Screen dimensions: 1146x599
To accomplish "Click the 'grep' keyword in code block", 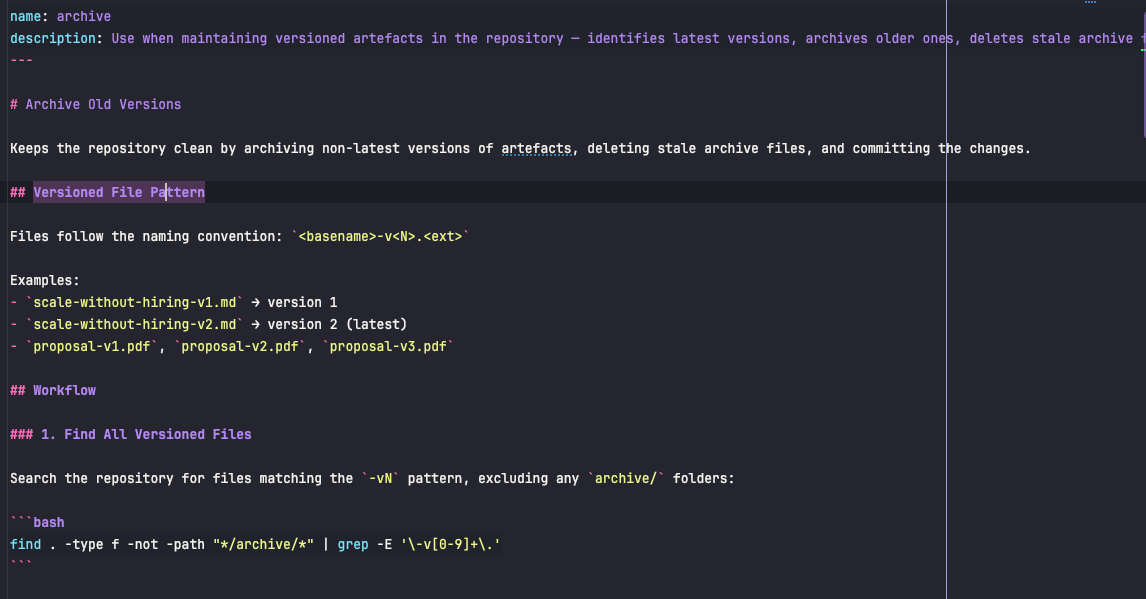I will click(353, 544).
